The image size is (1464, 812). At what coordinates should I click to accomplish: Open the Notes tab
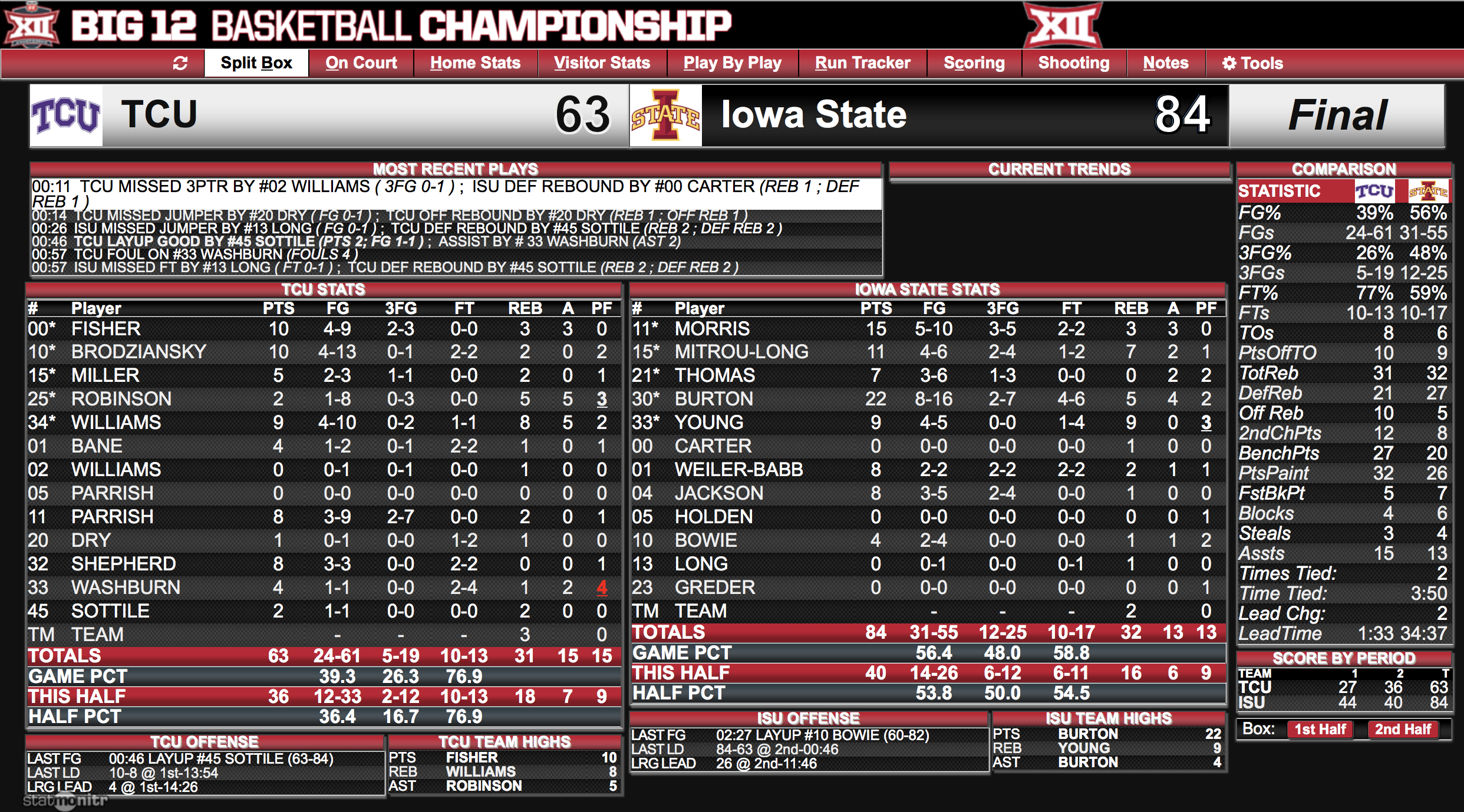click(1165, 63)
